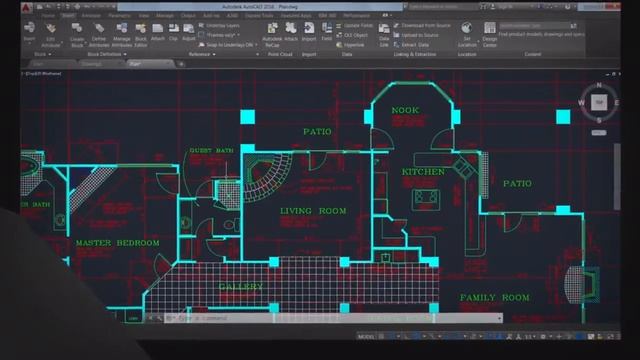Click the MASTER BEDROOM label
This screenshot has width=640, height=360.
118,243
